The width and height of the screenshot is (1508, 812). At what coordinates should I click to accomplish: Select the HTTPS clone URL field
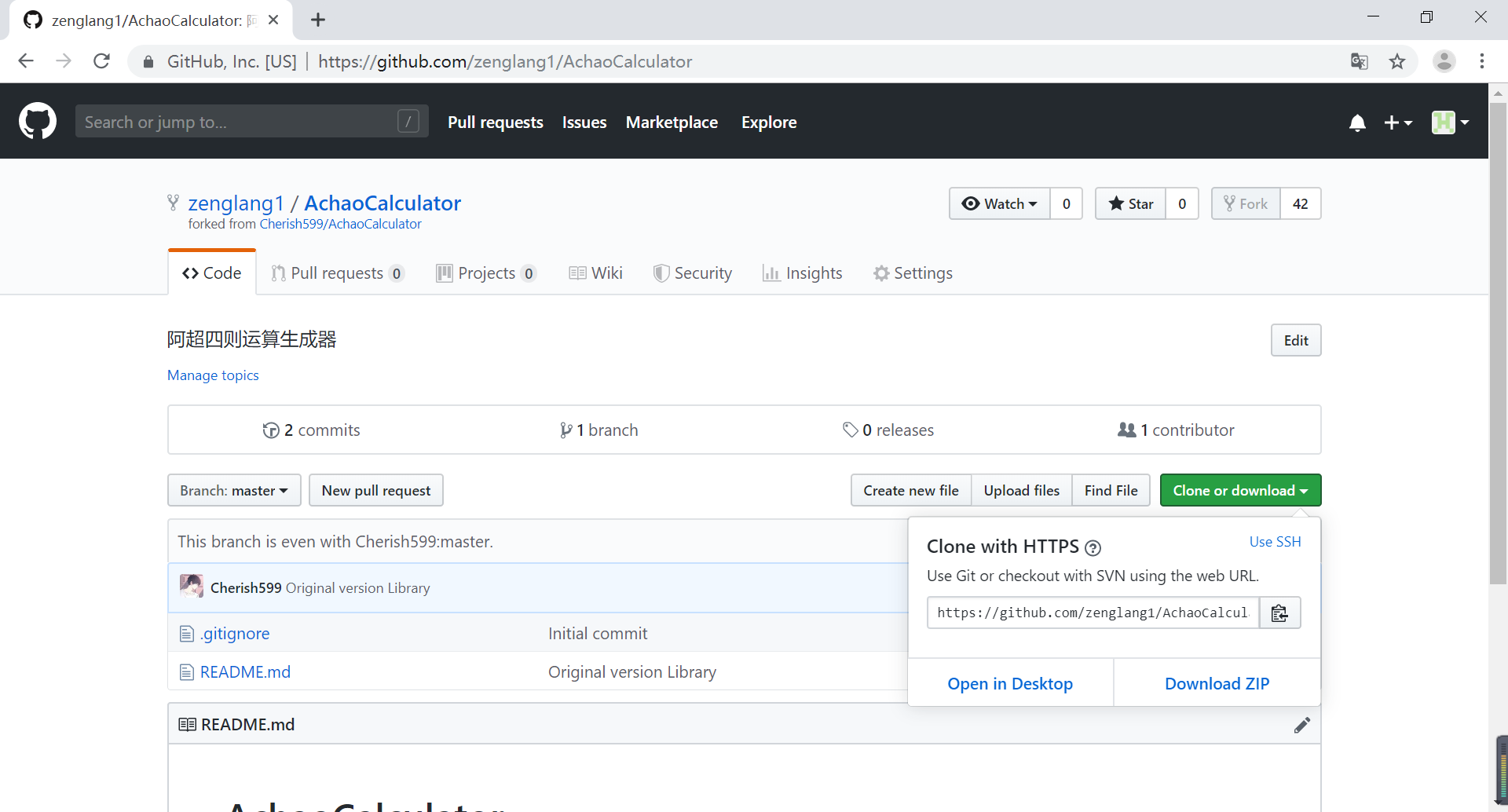pyautogui.click(x=1093, y=613)
